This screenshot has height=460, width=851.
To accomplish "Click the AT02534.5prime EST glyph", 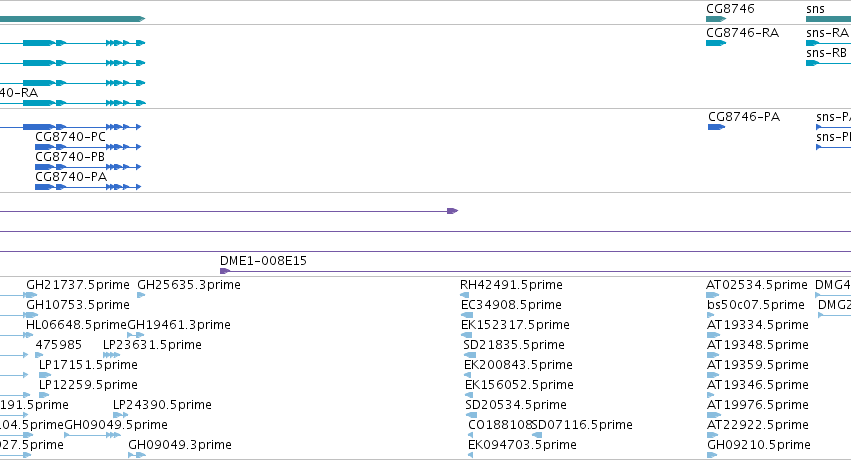I will [713, 295].
